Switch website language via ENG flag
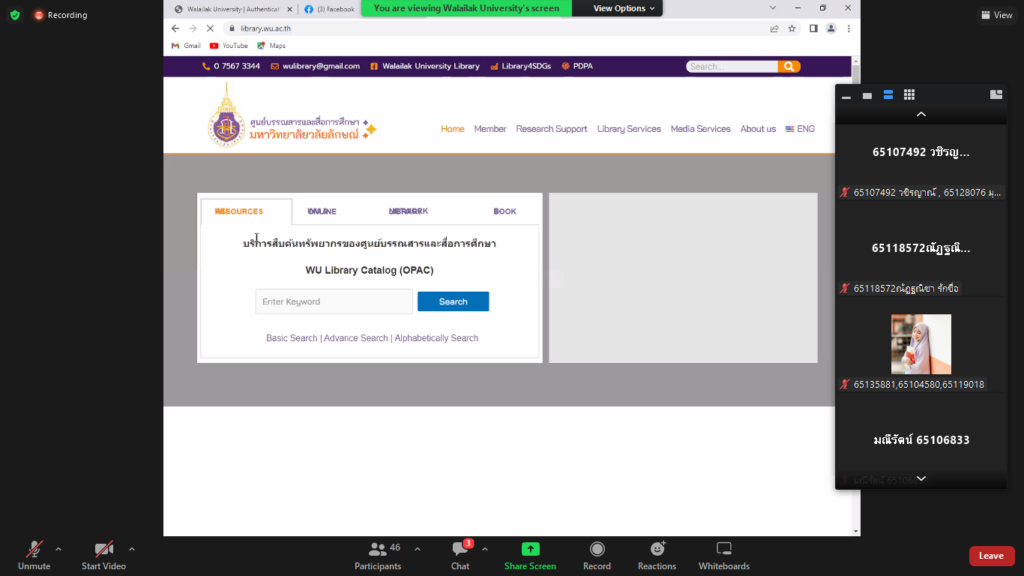1024x576 pixels. pyautogui.click(x=800, y=129)
